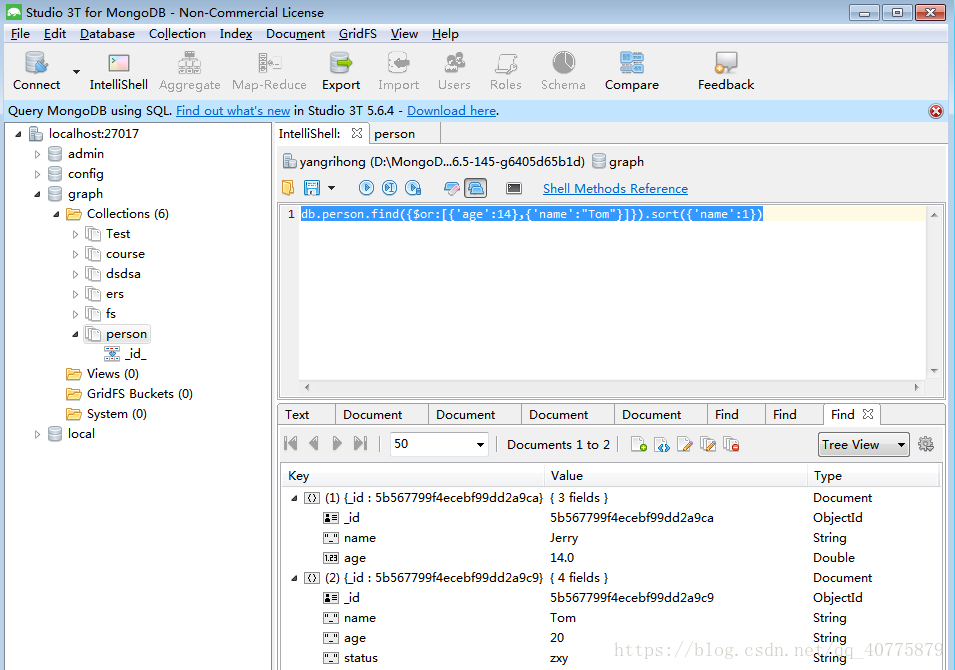Click the Map-Reduce toolbar icon

pyautogui.click(x=269, y=71)
